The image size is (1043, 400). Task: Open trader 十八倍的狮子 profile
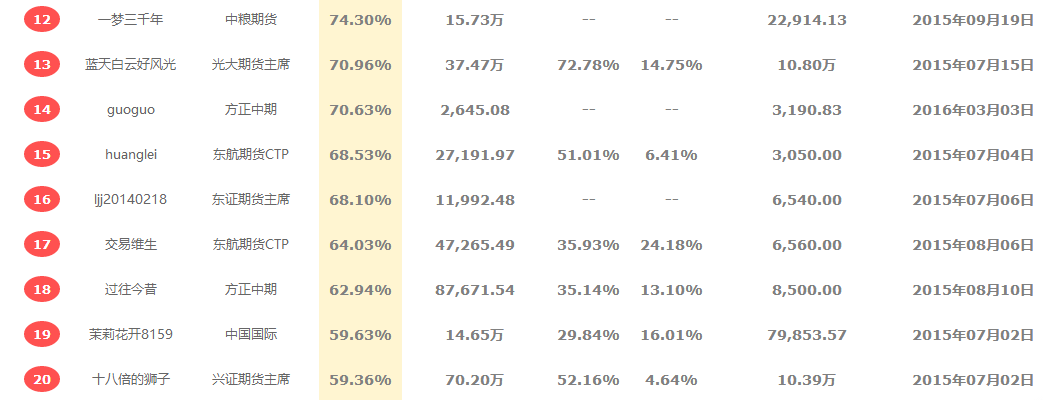(x=130, y=379)
